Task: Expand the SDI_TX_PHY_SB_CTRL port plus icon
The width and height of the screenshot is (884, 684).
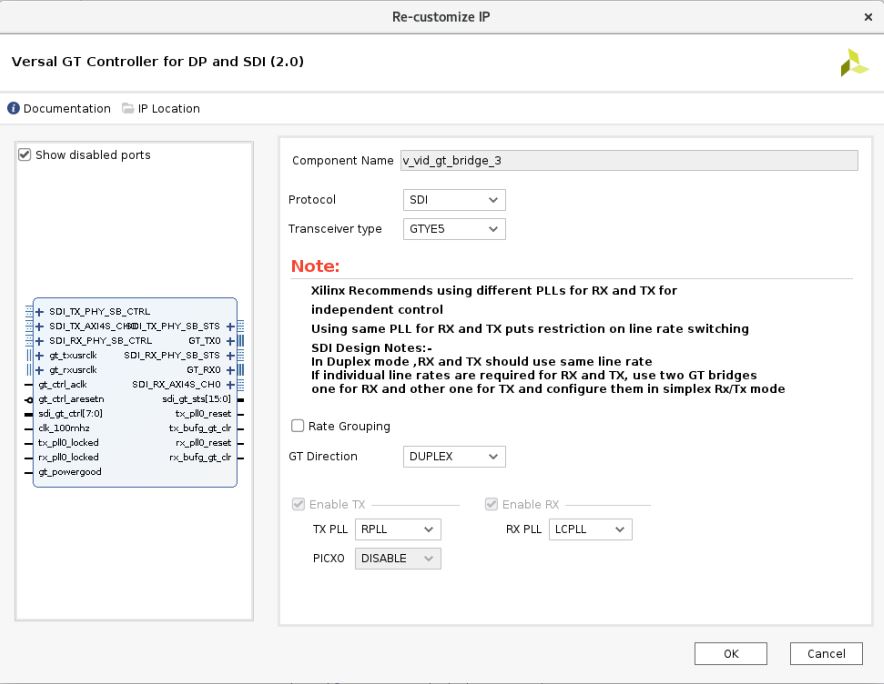Action: pos(40,311)
